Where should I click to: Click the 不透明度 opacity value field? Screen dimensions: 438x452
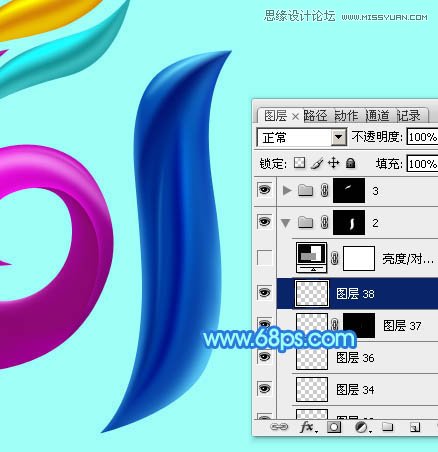pyautogui.click(x=422, y=137)
